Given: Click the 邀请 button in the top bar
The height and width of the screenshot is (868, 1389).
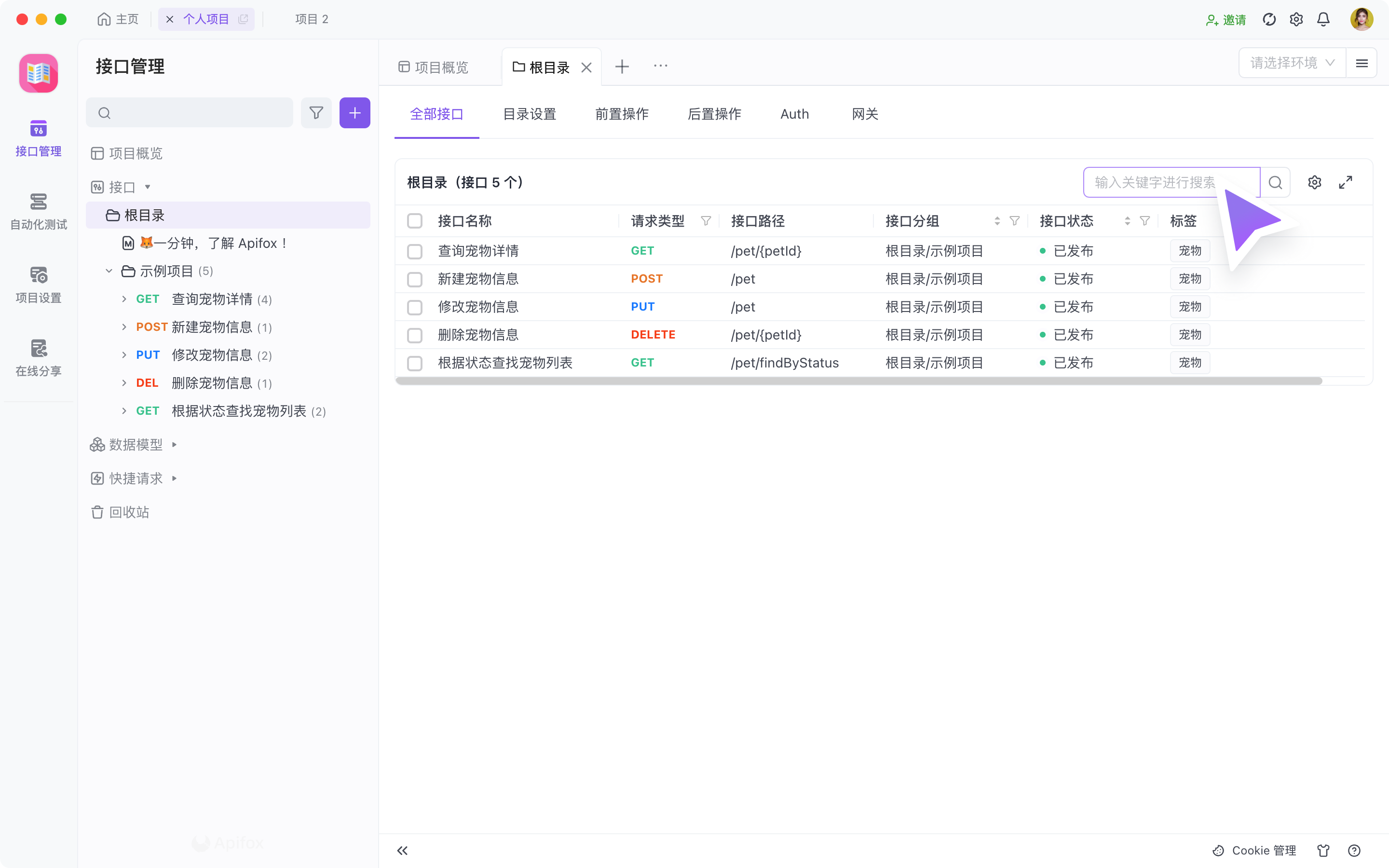Looking at the screenshot, I should coord(1226,19).
